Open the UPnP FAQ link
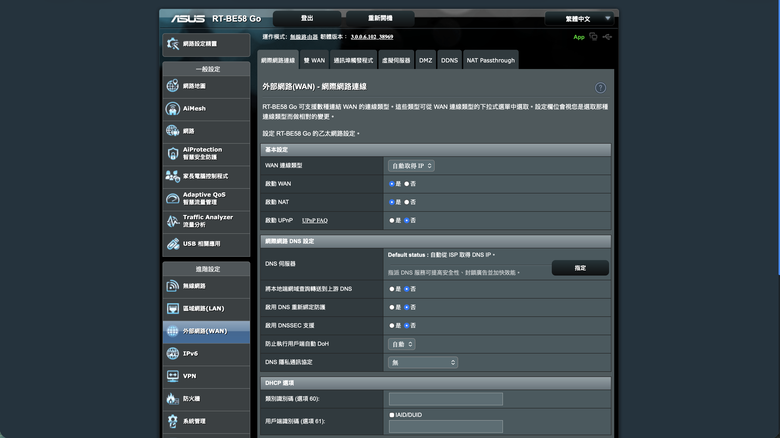 tap(315, 220)
